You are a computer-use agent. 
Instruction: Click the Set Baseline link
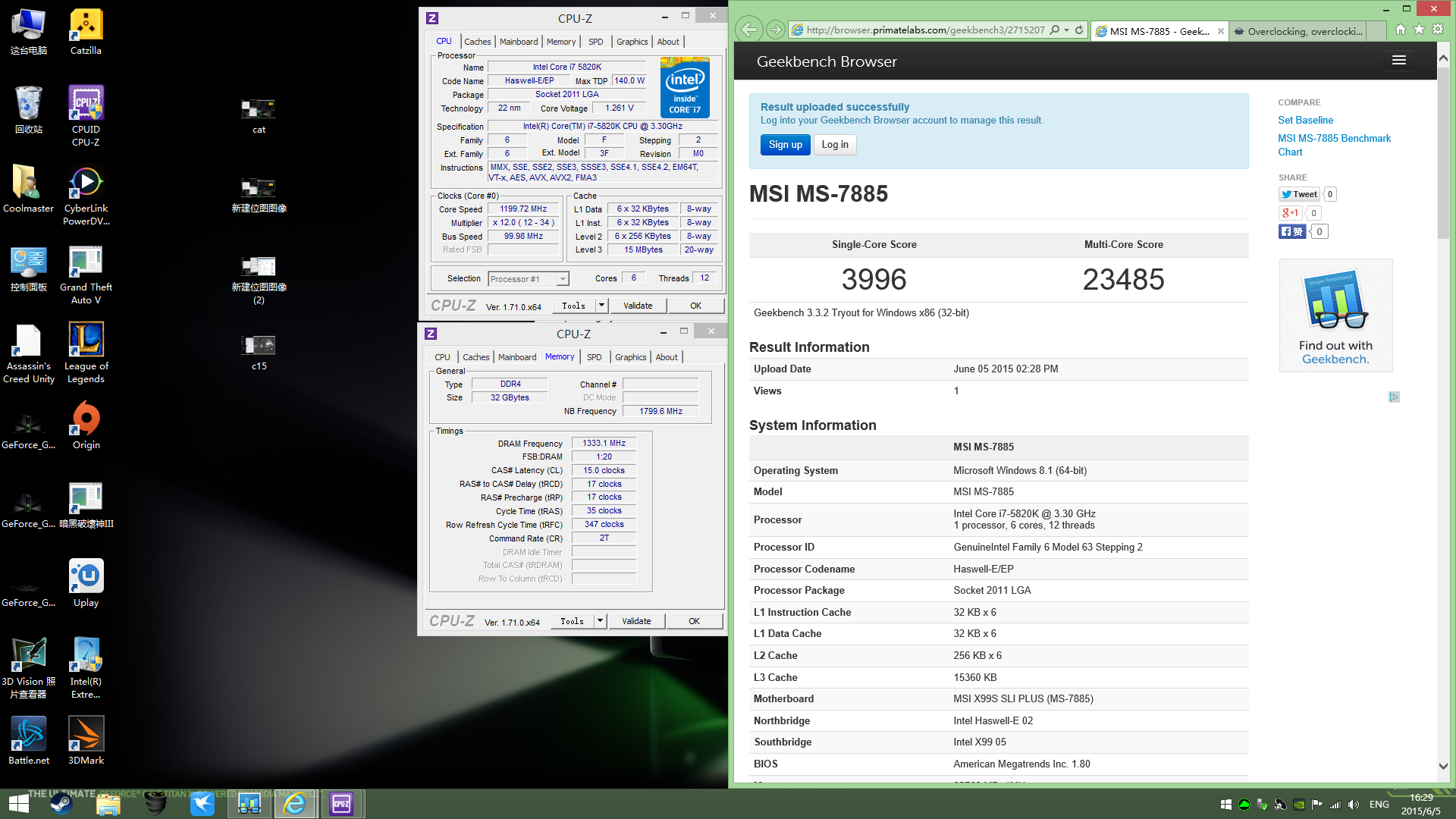coord(1305,120)
